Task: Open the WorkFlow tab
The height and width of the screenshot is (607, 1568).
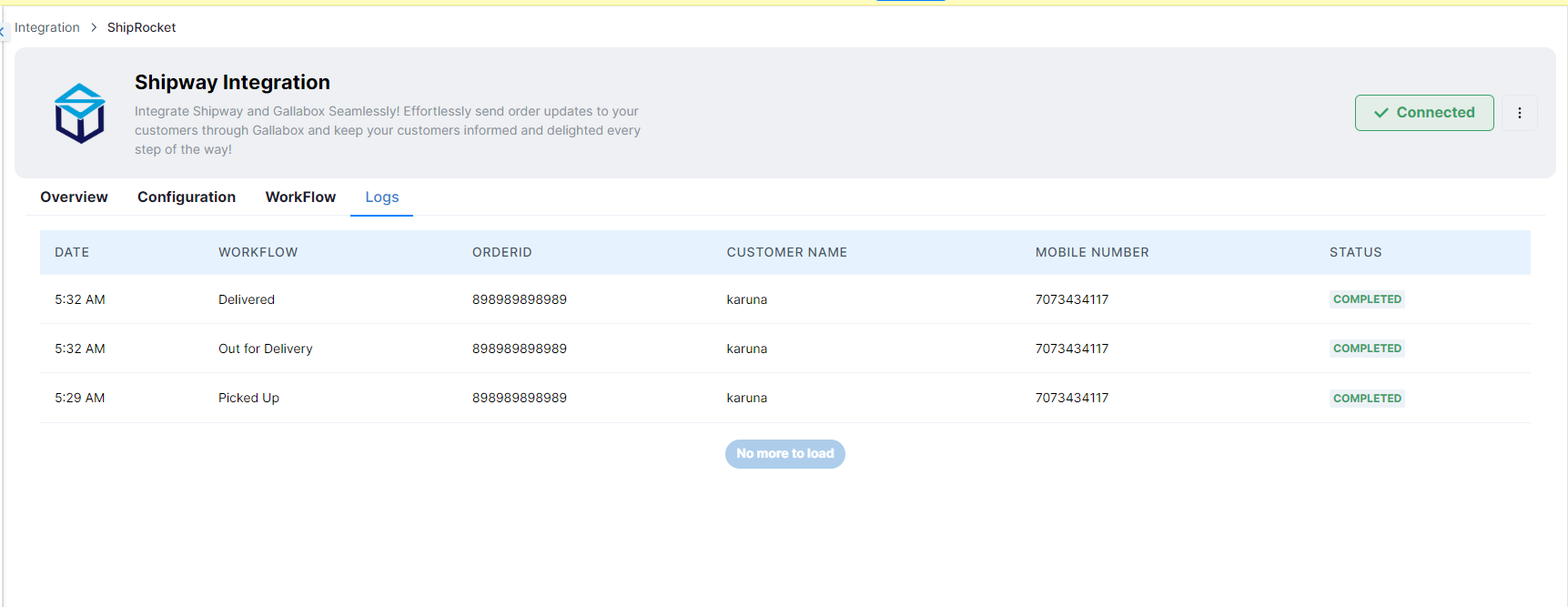Action: (x=300, y=197)
